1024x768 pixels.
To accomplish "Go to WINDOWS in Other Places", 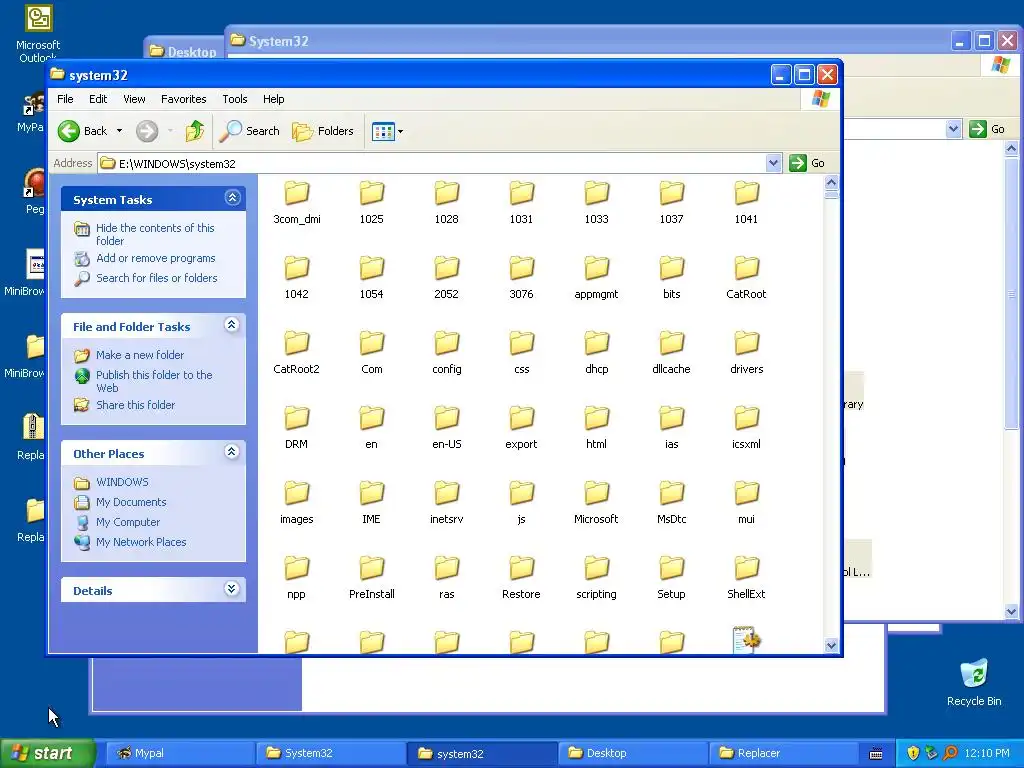I will click(122, 483).
